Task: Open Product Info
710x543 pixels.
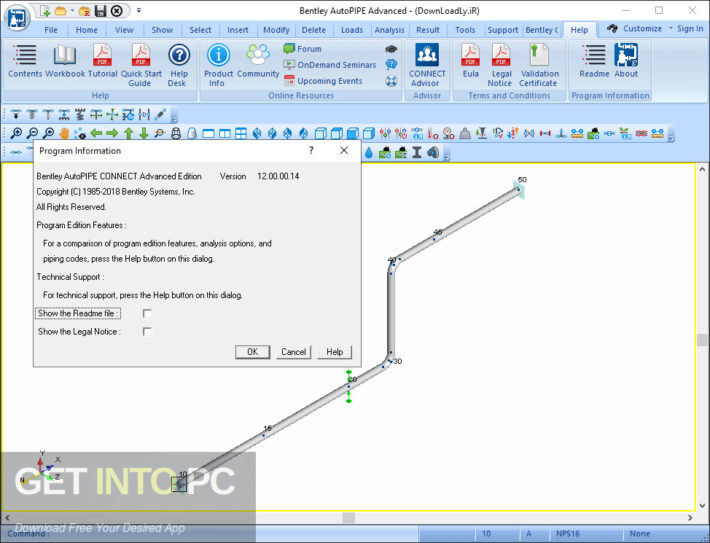Action: click(x=218, y=66)
